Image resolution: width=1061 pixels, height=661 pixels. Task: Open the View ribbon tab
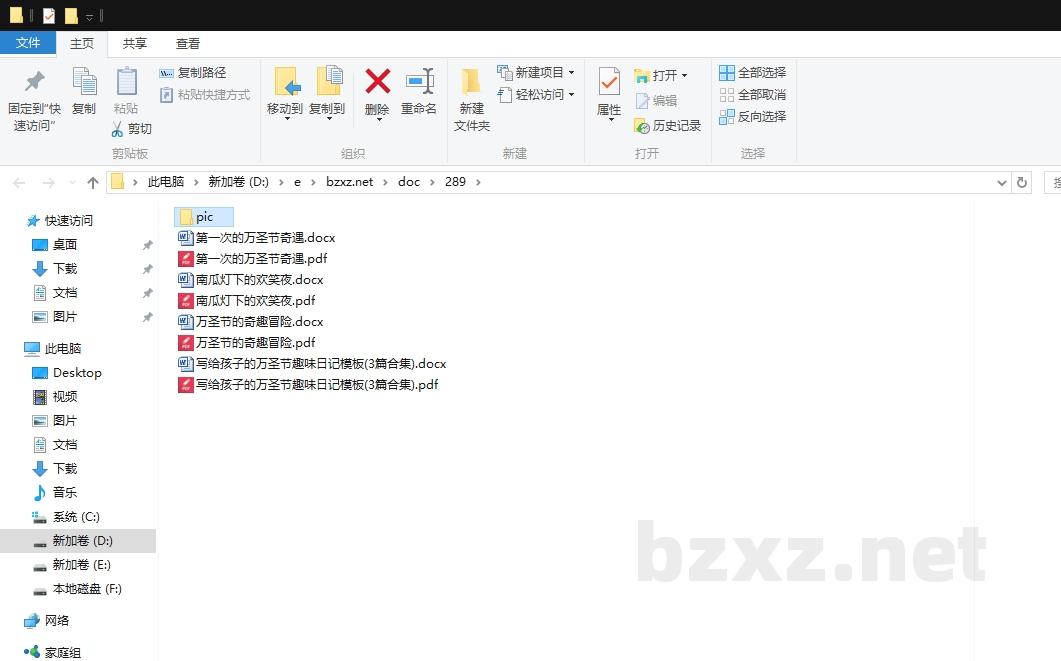pos(187,44)
